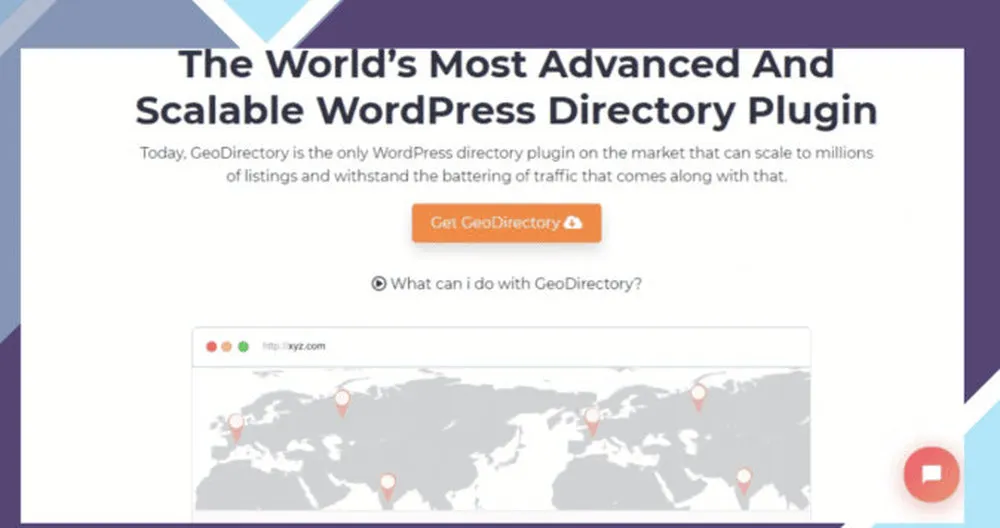Open the 'What can i do with GeoDirectory?' link
Screen dimensions: 1000x528
pyautogui.click(x=515, y=283)
